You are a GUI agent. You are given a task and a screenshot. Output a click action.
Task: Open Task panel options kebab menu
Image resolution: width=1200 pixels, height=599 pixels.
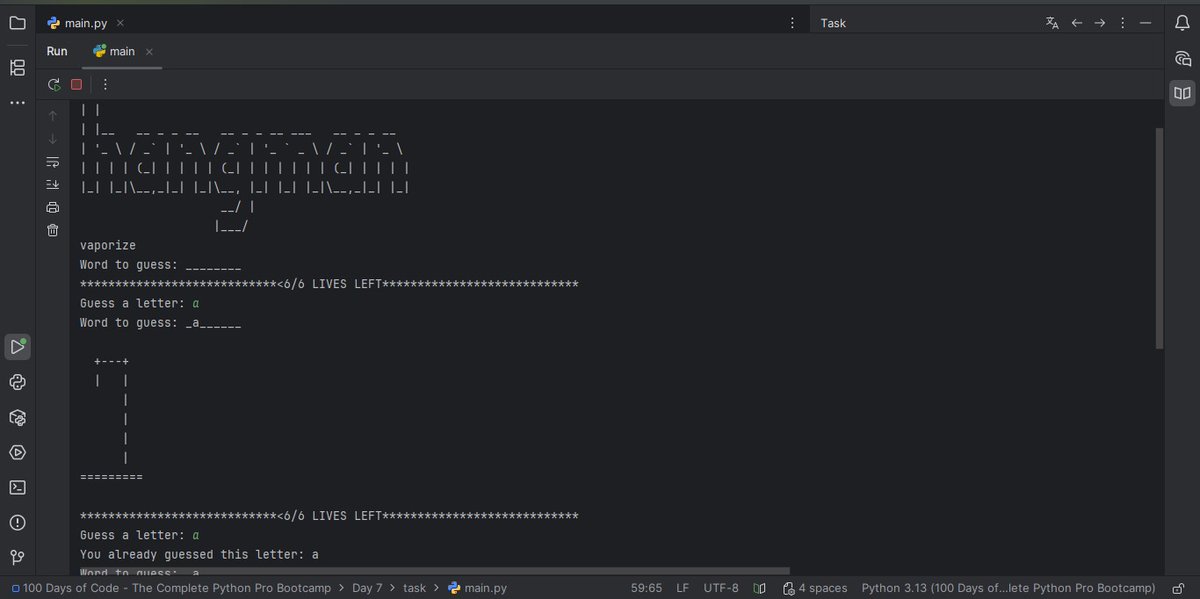coord(1122,23)
